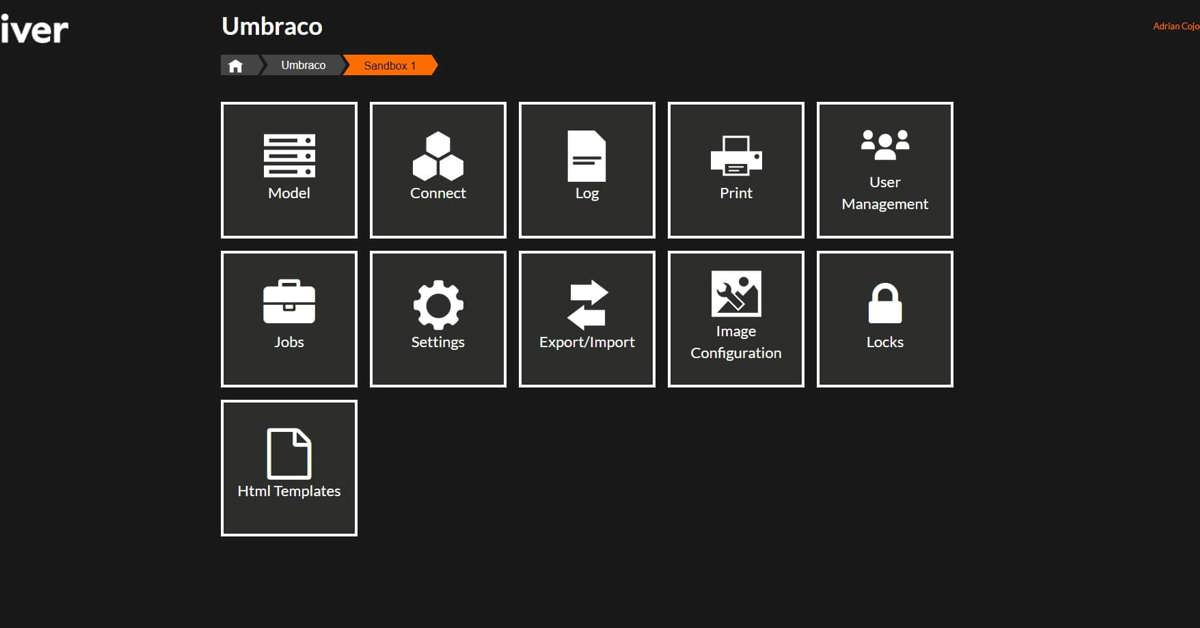The width and height of the screenshot is (1200, 628).
Task: Click the inRiver logo in the corner
Action: (x=34, y=29)
